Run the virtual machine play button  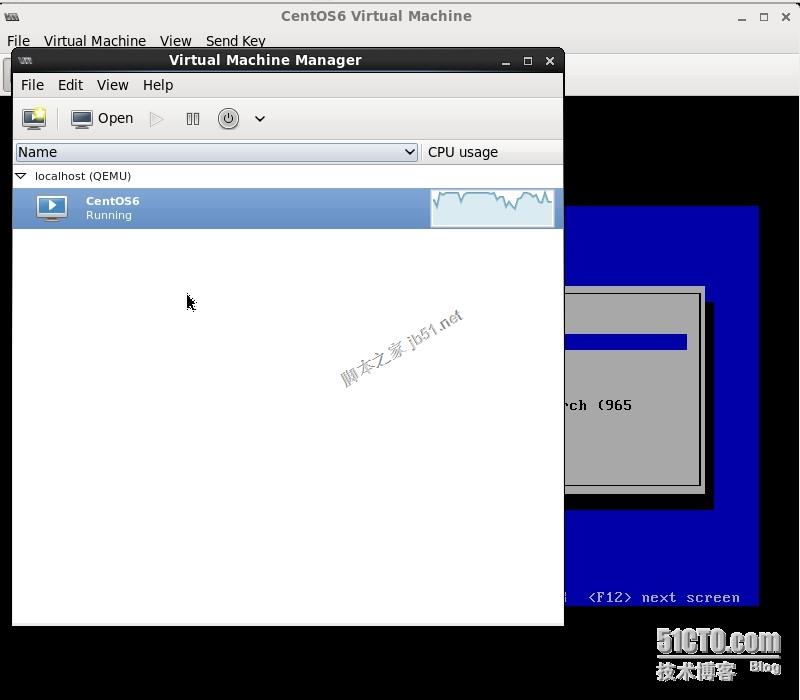(157, 119)
